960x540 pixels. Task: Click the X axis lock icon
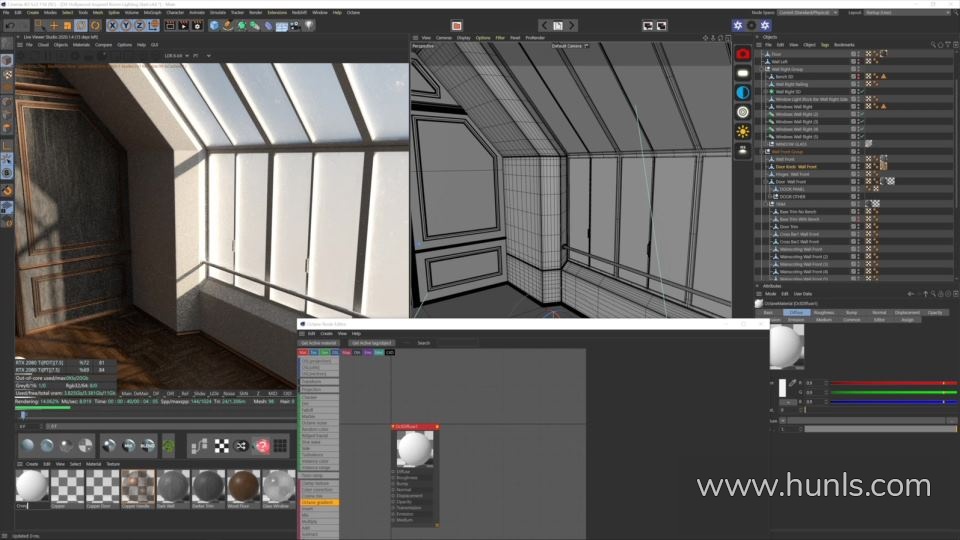point(113,25)
